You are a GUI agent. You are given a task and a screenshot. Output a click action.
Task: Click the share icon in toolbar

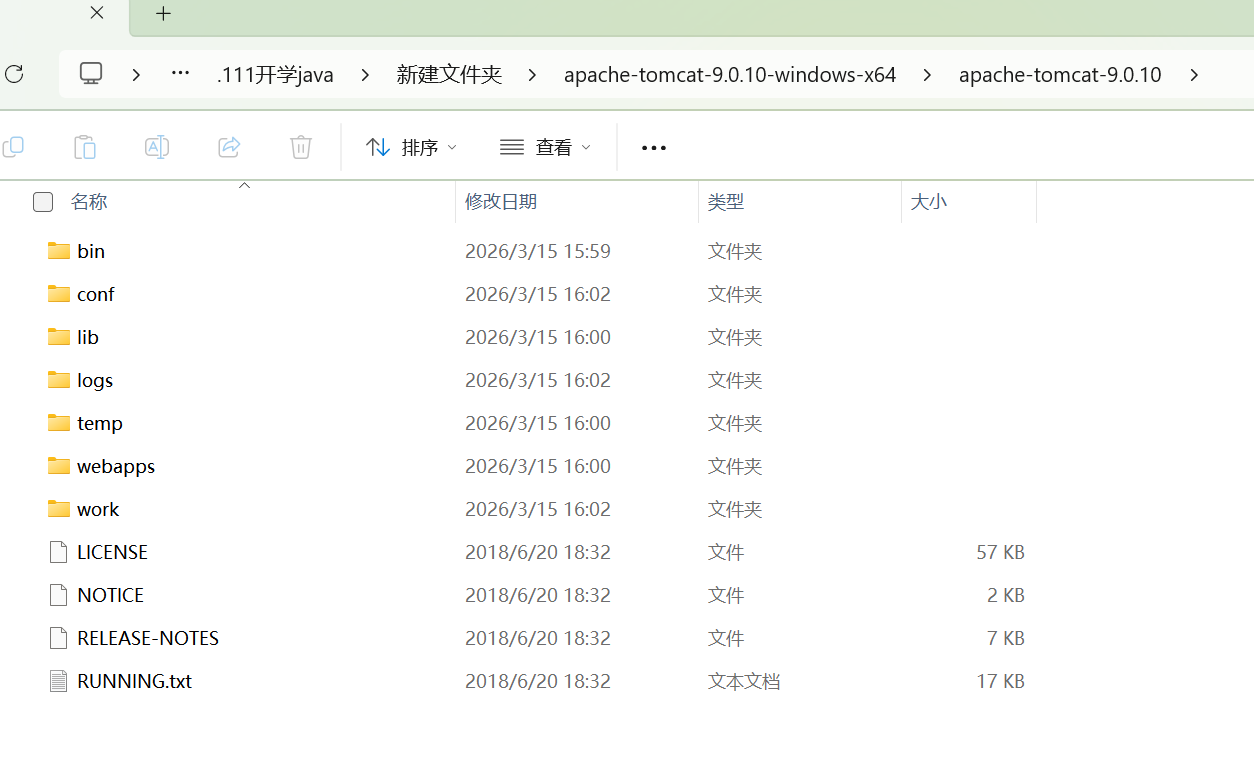[x=229, y=147]
